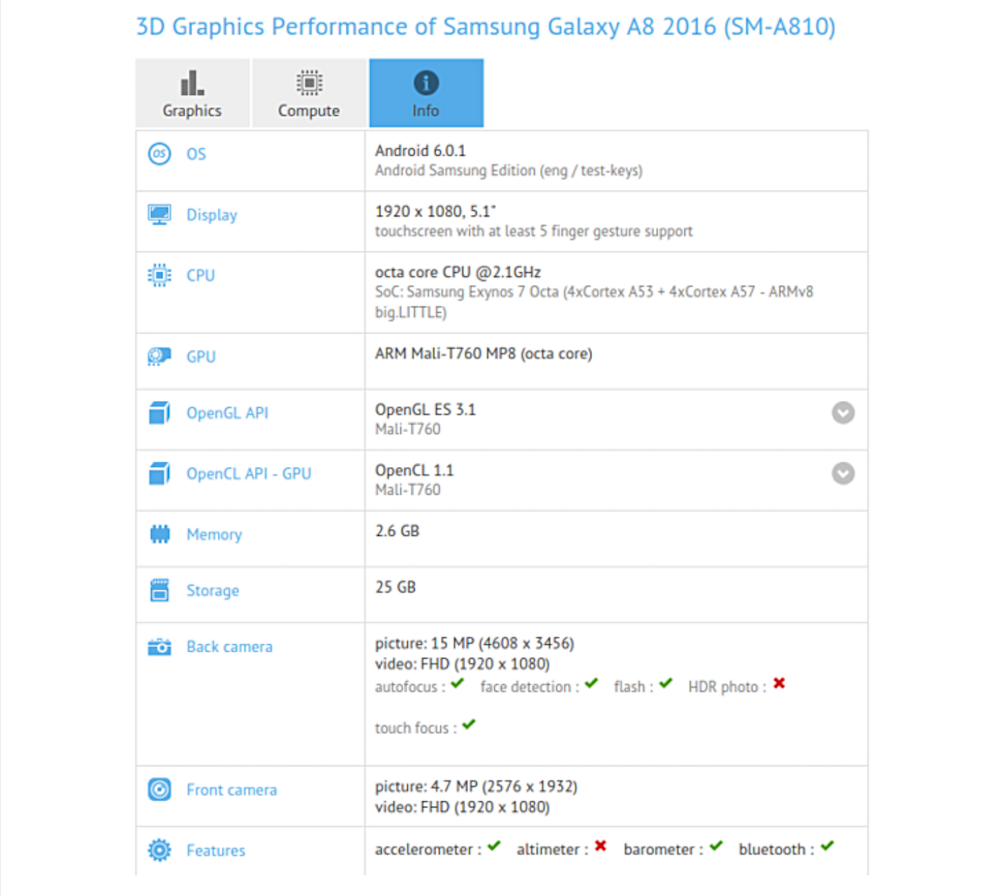This screenshot has width=1000, height=896.
Task: Click the Display label
Action: click(212, 215)
